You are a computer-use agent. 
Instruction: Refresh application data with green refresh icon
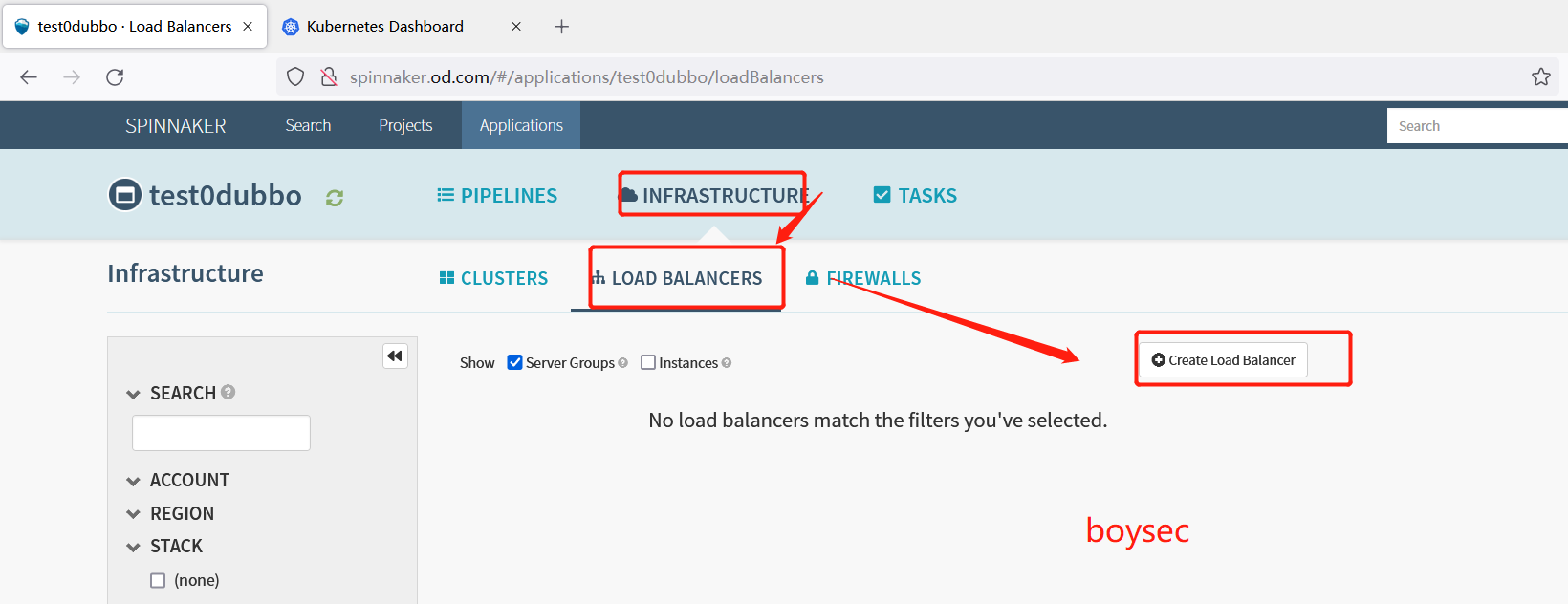[x=335, y=198]
